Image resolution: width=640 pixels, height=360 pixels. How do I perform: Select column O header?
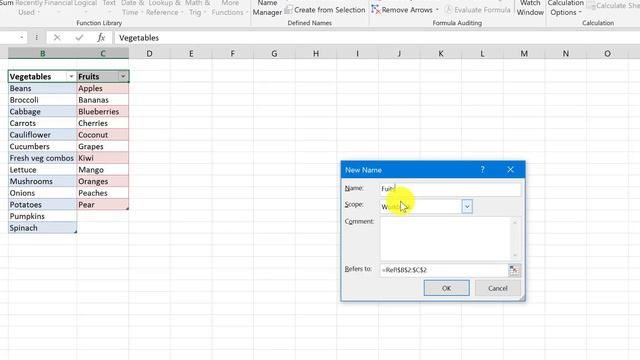tap(607, 53)
